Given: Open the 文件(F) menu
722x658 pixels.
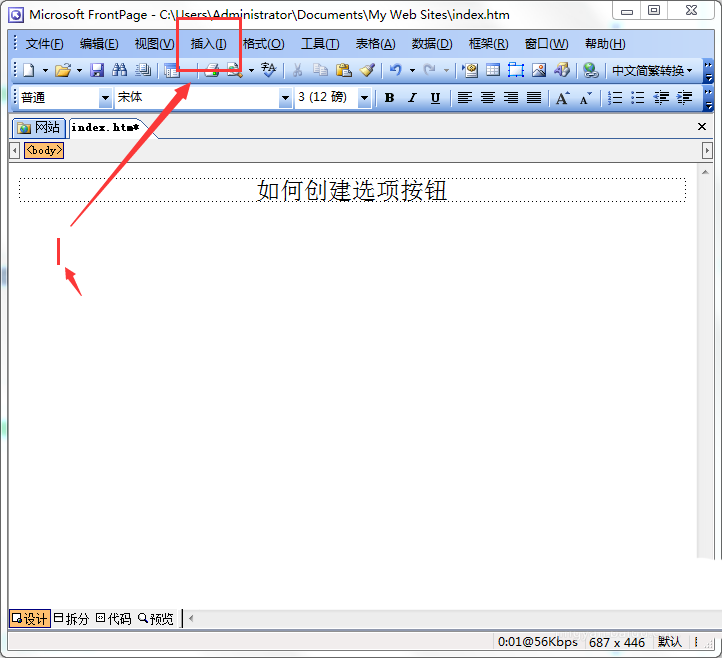Looking at the screenshot, I should (44, 44).
